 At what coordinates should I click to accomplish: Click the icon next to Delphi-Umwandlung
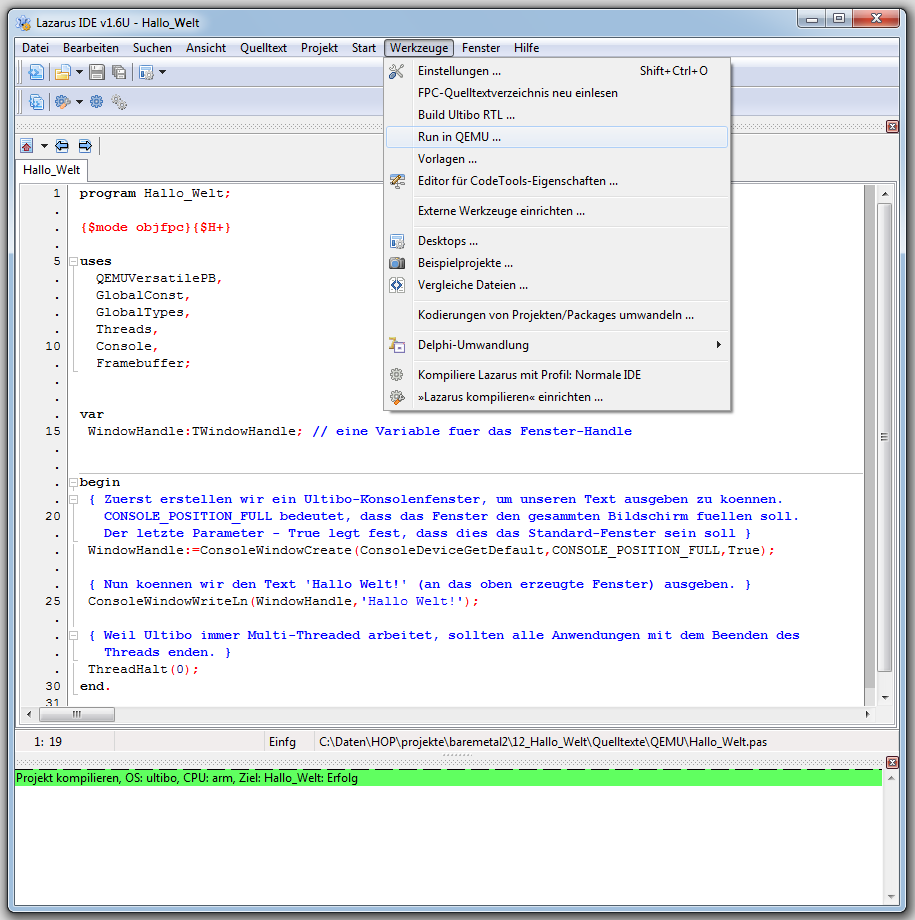(x=397, y=345)
